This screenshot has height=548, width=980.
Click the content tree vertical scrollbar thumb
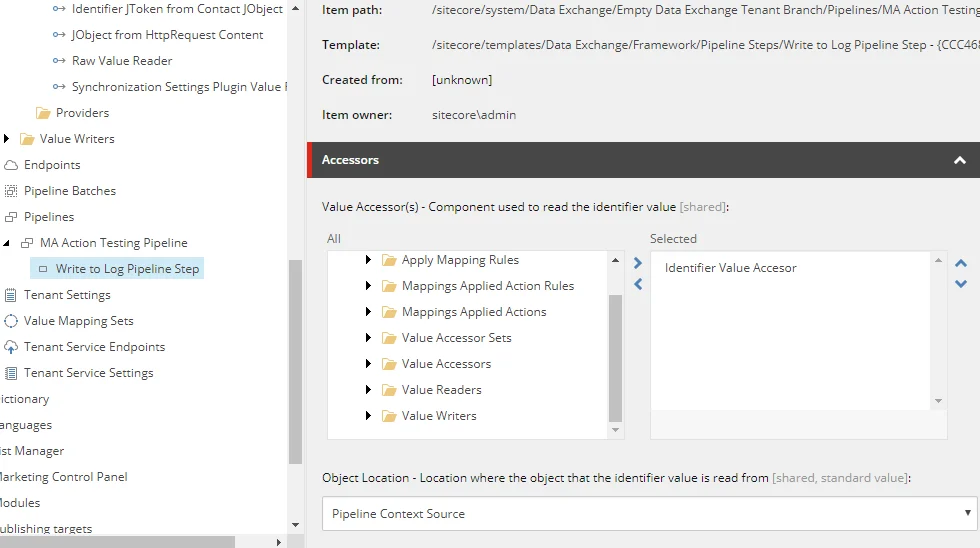click(295, 362)
